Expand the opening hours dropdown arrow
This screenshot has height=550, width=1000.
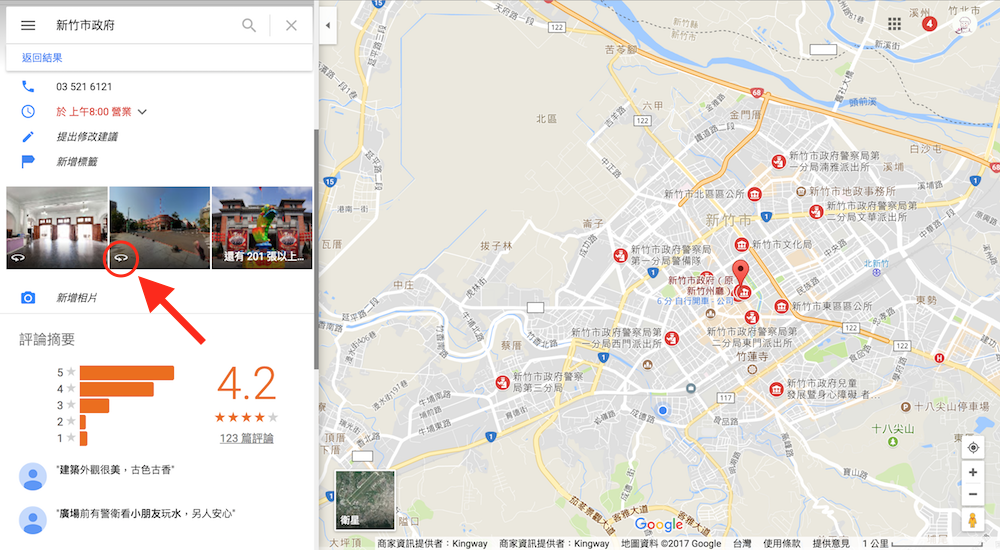click(x=142, y=112)
